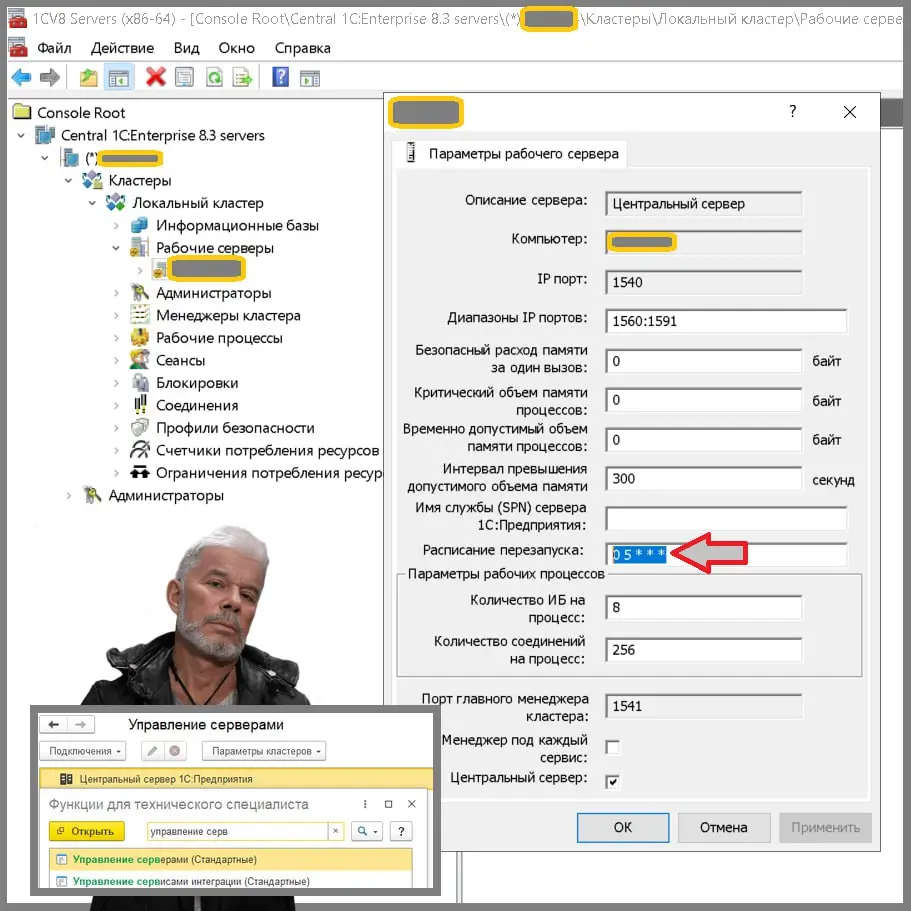Click the Forward arrow toolbar icon

[49, 77]
